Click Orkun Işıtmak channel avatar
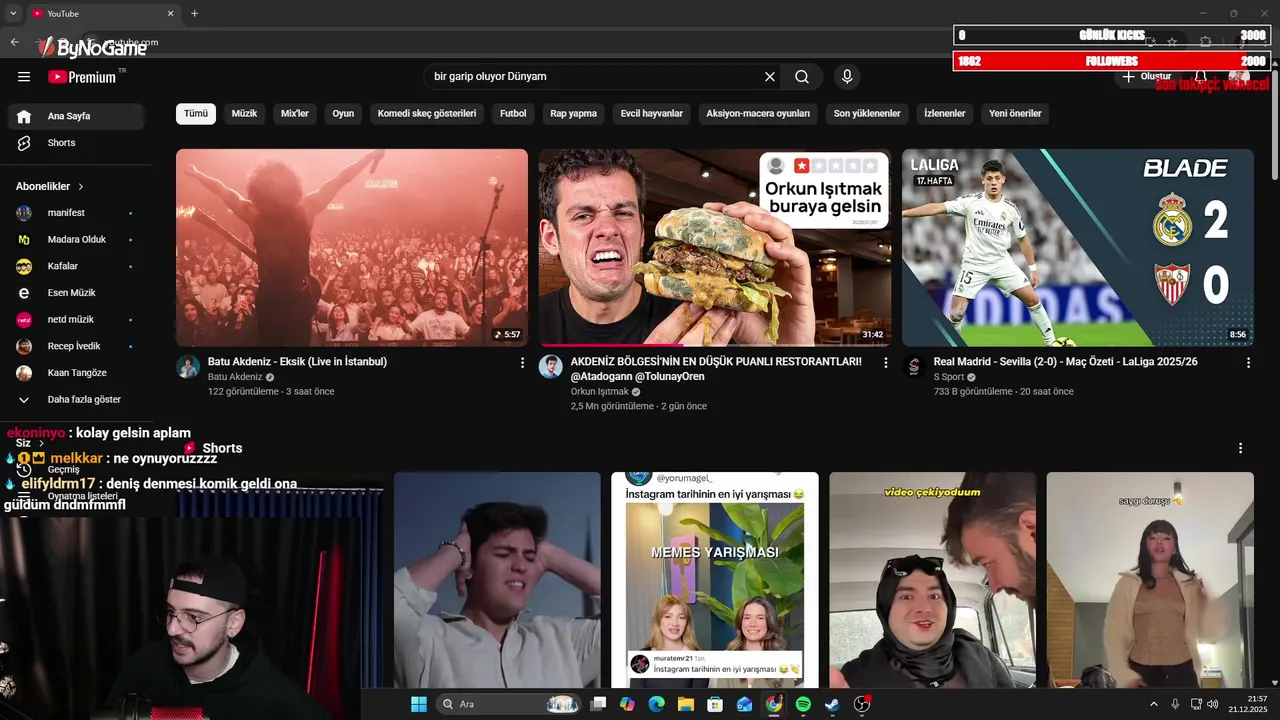 (x=551, y=366)
